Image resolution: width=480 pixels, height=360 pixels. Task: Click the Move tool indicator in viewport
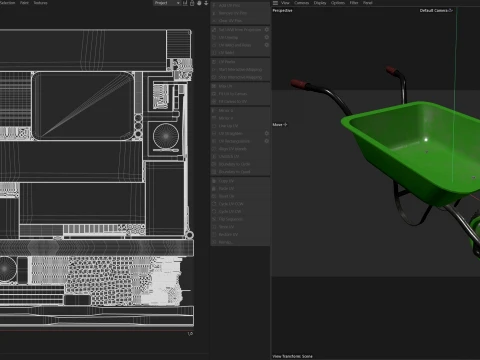[x=280, y=125]
